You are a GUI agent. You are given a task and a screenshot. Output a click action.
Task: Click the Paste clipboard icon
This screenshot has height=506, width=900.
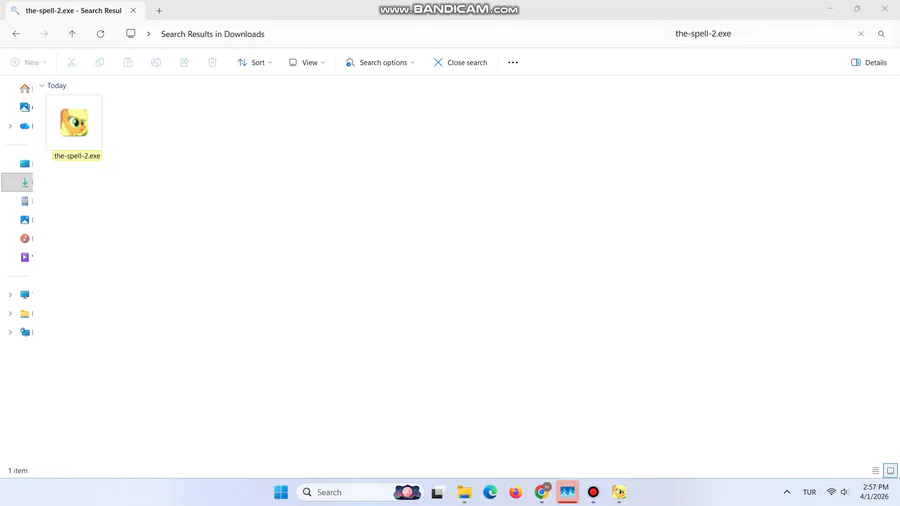click(x=128, y=63)
